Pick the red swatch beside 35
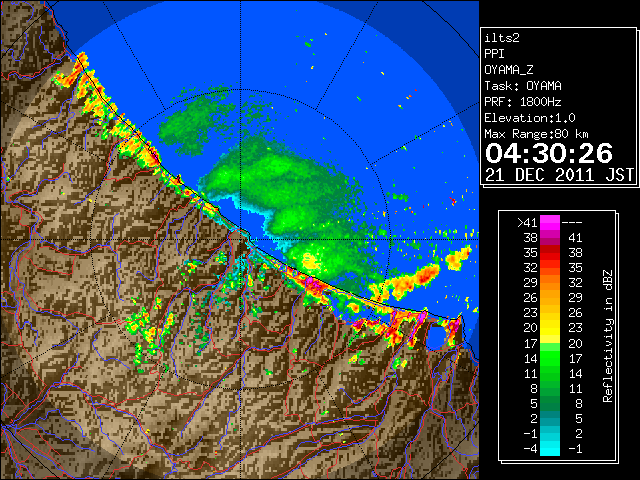The height and width of the screenshot is (480, 640). (x=550, y=253)
